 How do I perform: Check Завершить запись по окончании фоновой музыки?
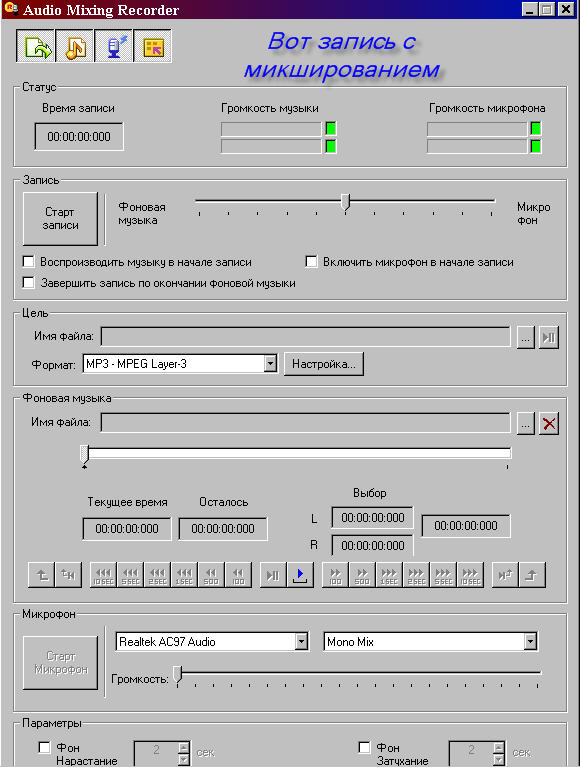click(29, 283)
